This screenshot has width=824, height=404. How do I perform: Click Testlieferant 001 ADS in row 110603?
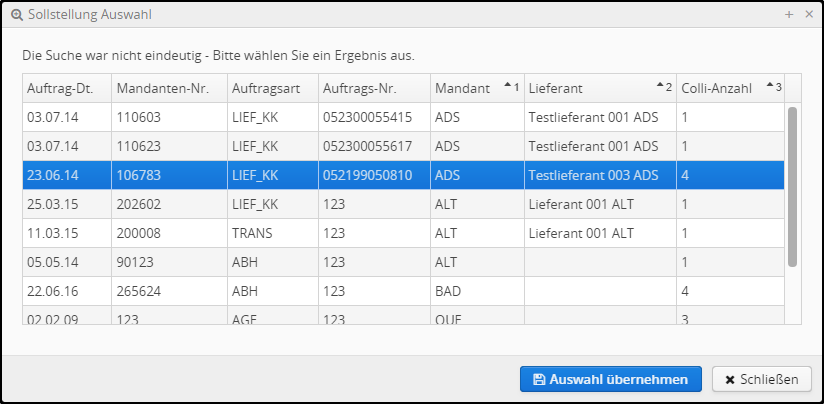[600, 117]
